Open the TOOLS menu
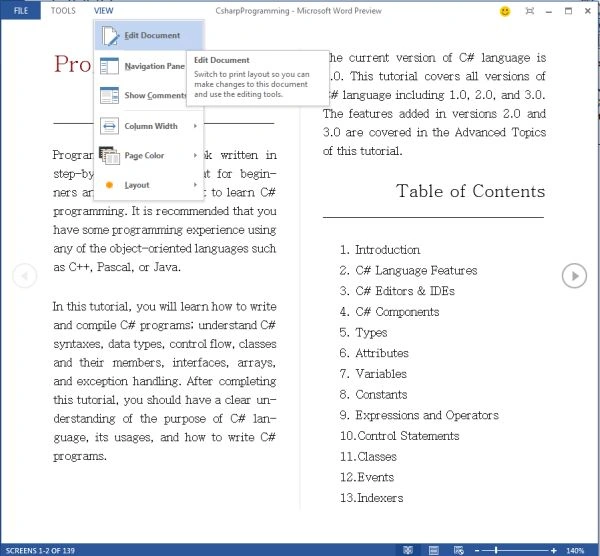The width and height of the screenshot is (600, 556). tap(63, 11)
